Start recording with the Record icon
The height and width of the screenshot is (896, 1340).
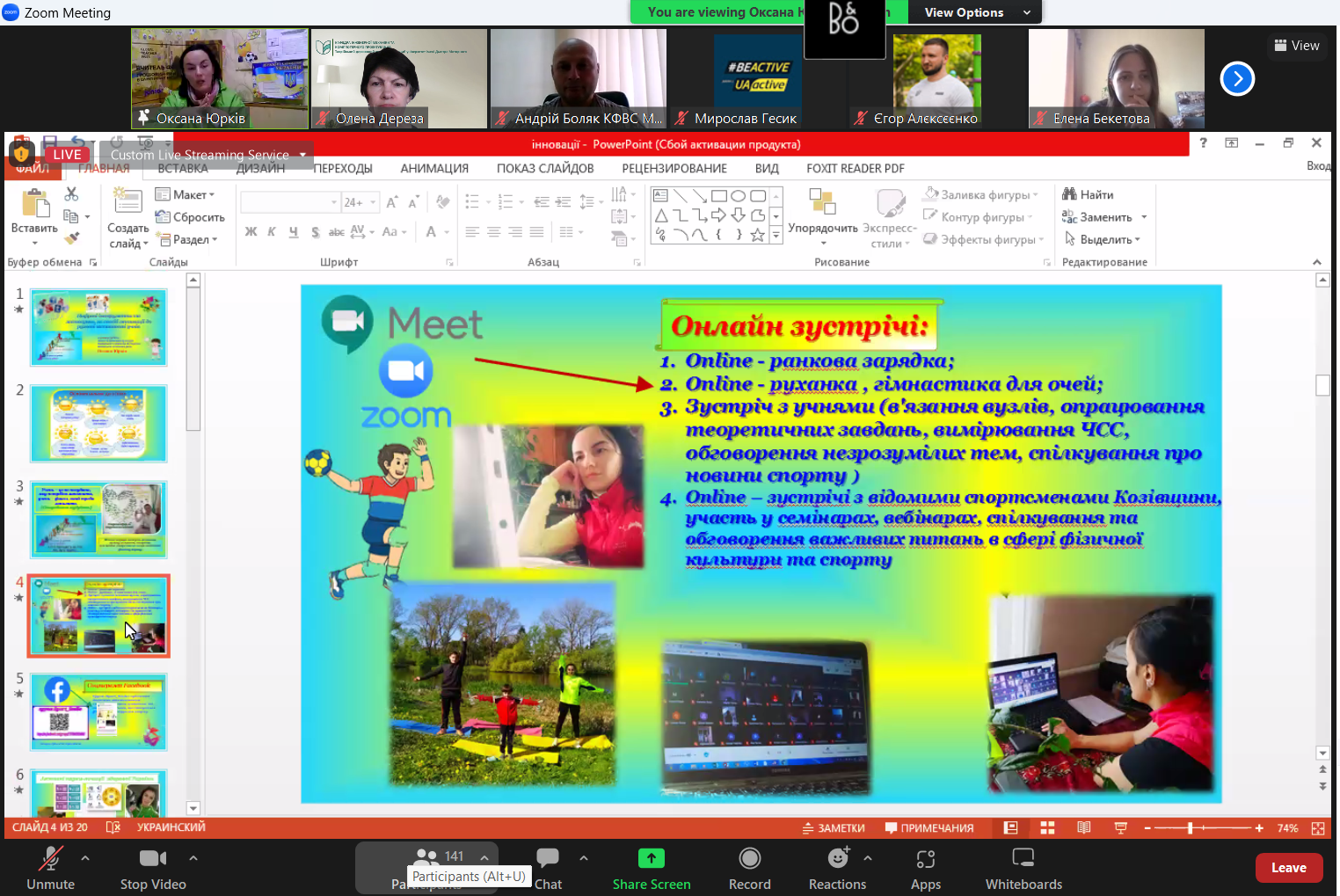[x=749, y=859]
